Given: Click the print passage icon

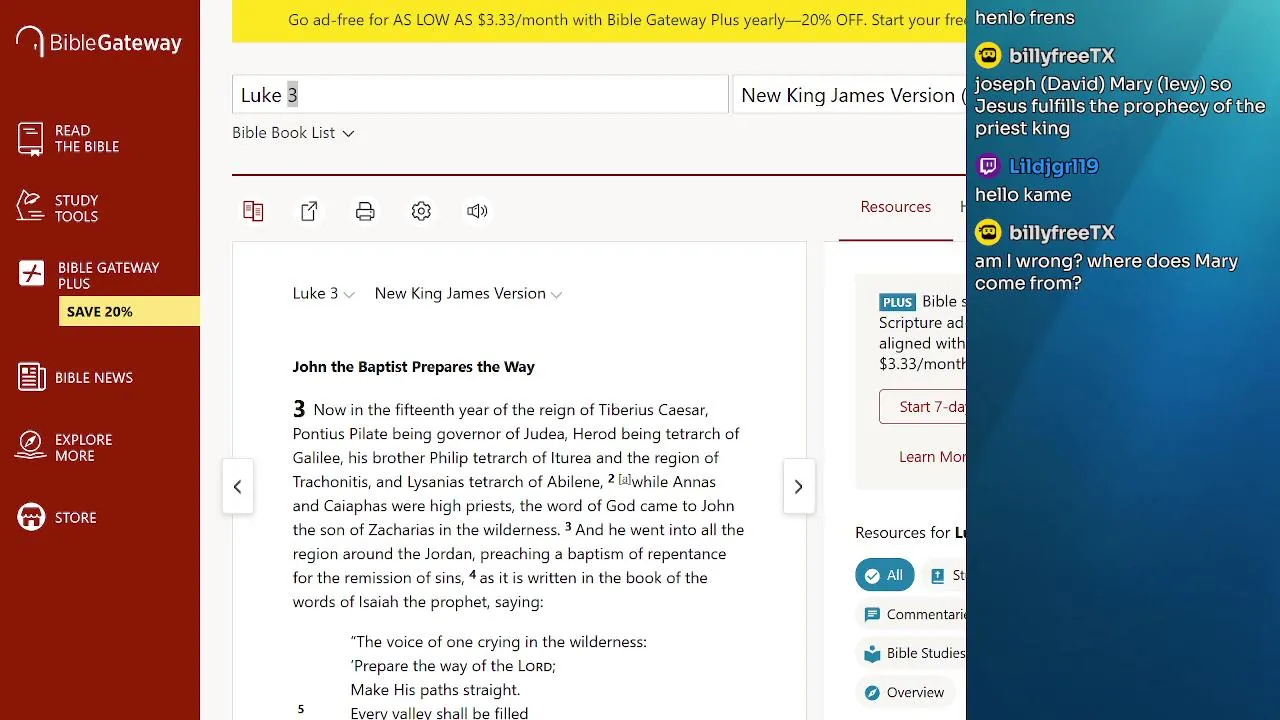Looking at the screenshot, I should (365, 211).
